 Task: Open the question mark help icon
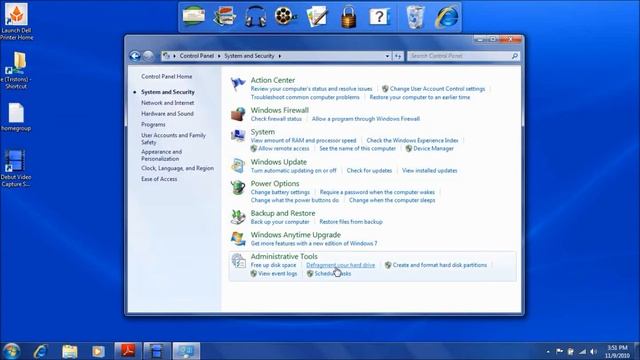click(379, 17)
